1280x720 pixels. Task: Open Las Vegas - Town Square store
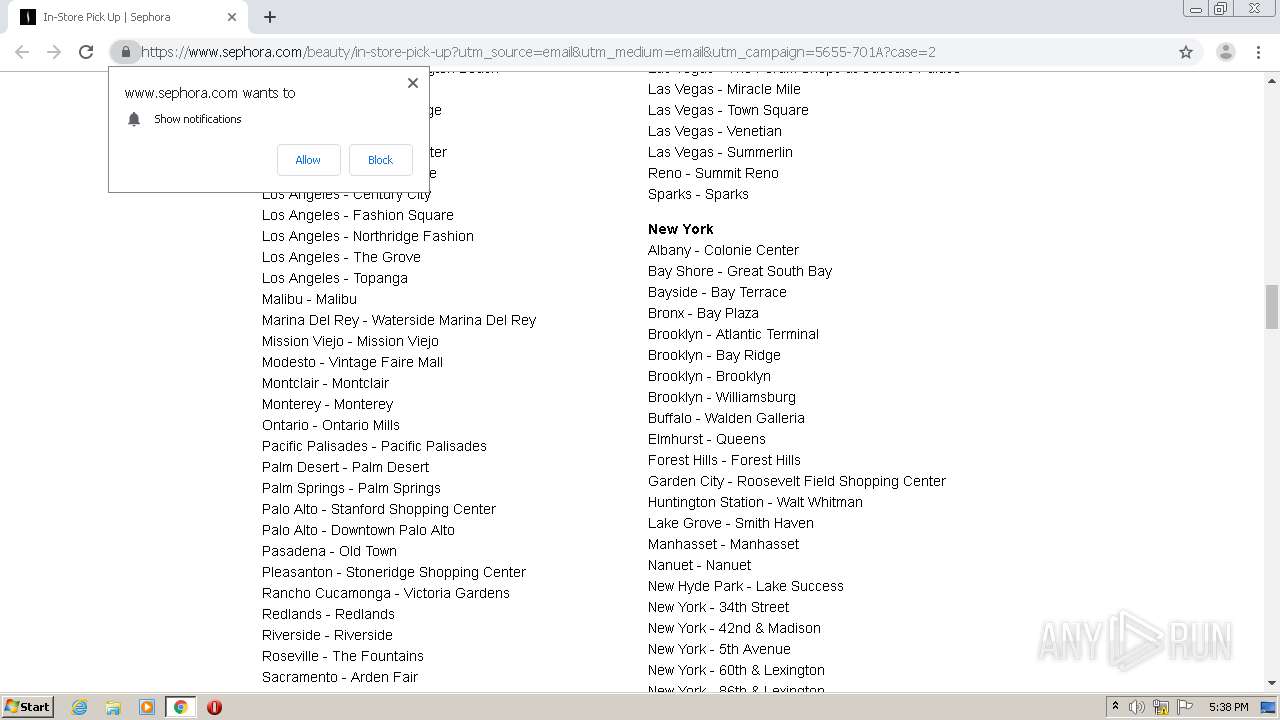728,110
